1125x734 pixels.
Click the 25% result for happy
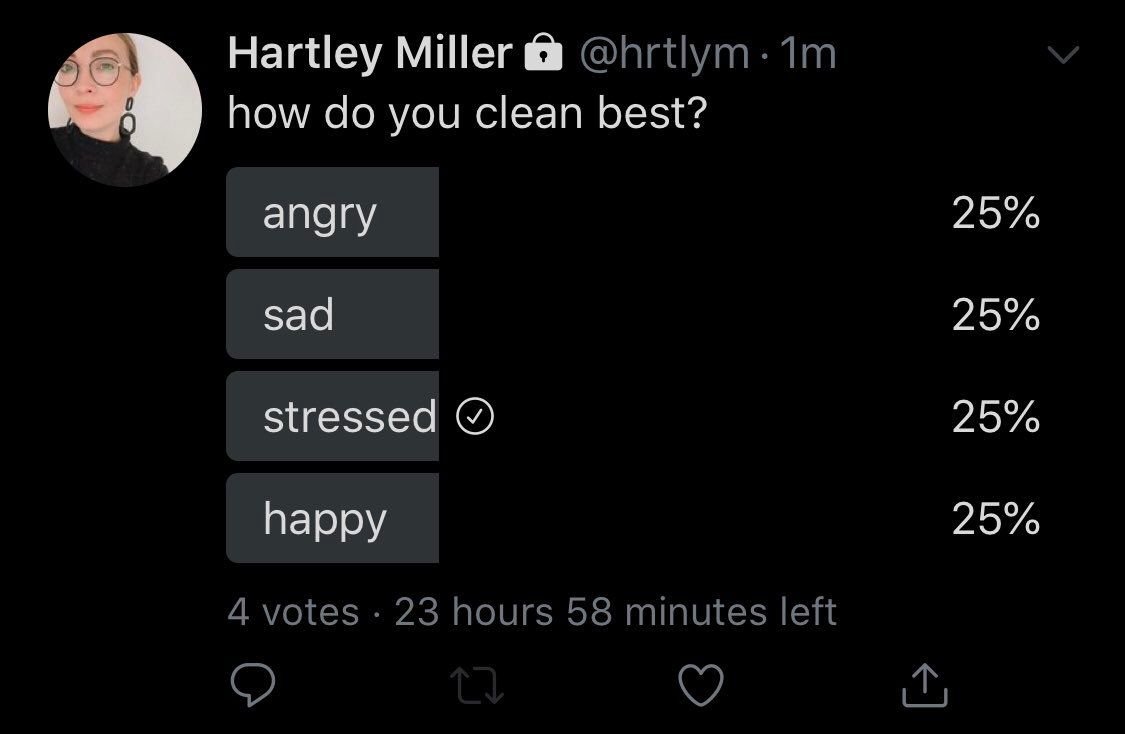click(996, 519)
